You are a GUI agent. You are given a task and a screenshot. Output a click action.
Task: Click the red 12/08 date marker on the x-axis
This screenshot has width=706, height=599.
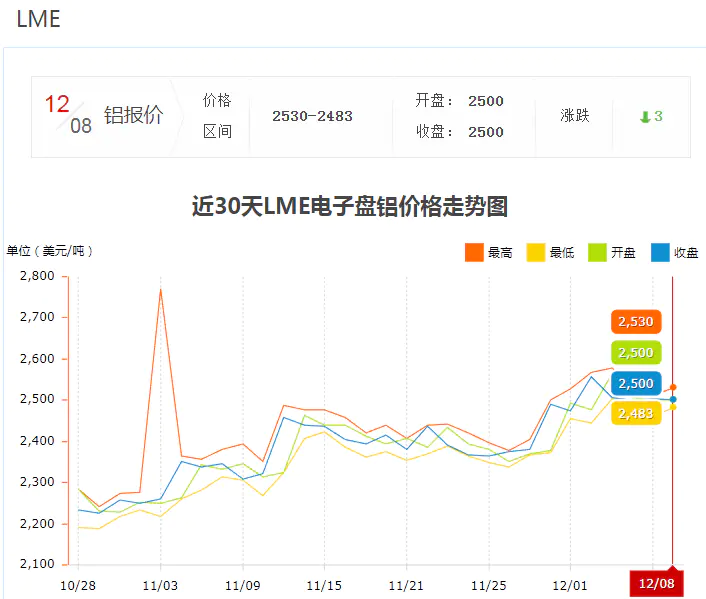coord(656,584)
